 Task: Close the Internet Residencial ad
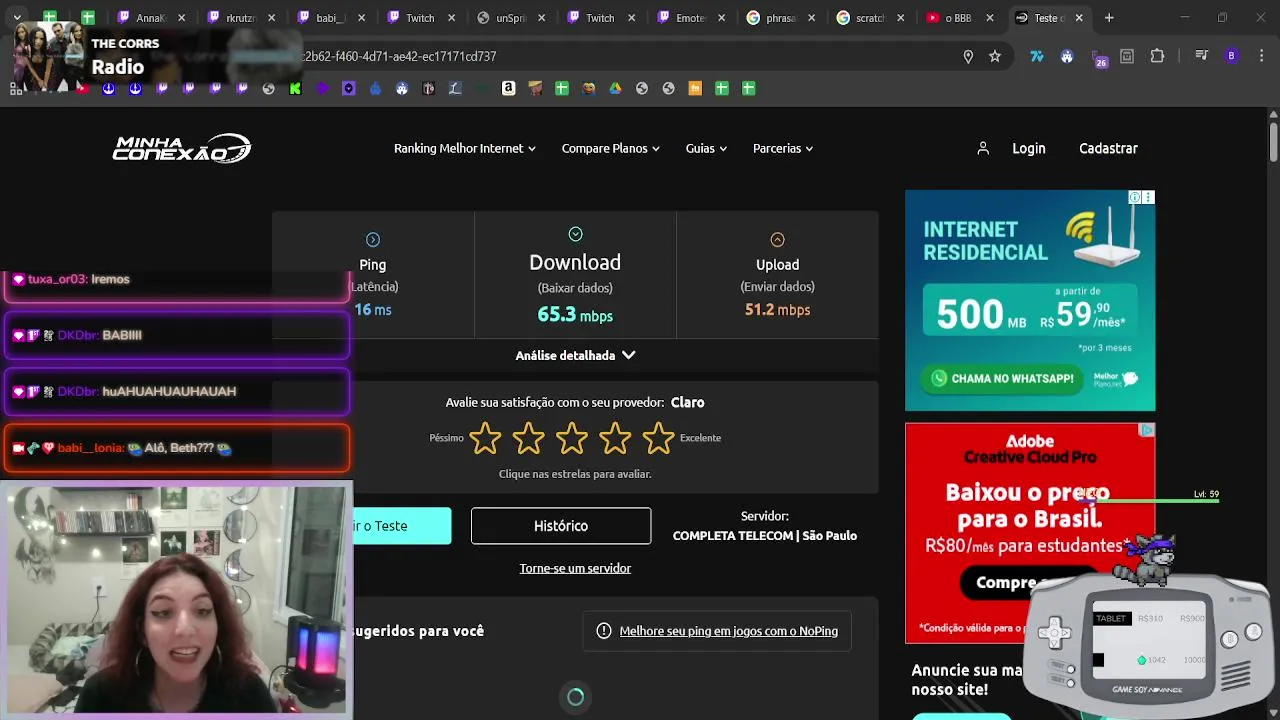click(x=1148, y=197)
